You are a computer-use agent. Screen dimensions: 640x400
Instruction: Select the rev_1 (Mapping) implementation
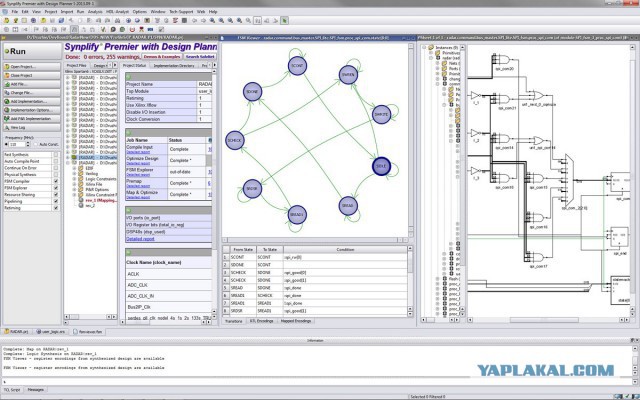tap(100, 200)
